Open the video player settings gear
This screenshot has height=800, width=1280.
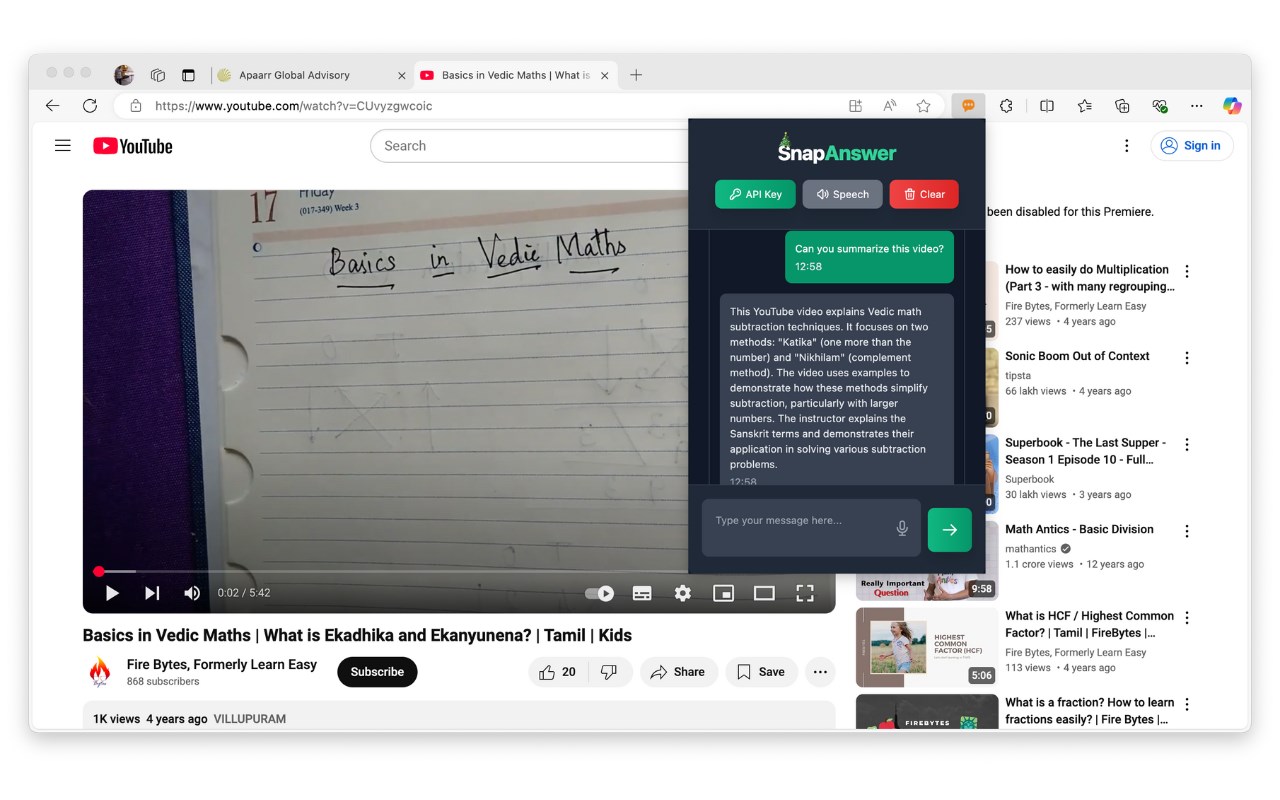683,593
